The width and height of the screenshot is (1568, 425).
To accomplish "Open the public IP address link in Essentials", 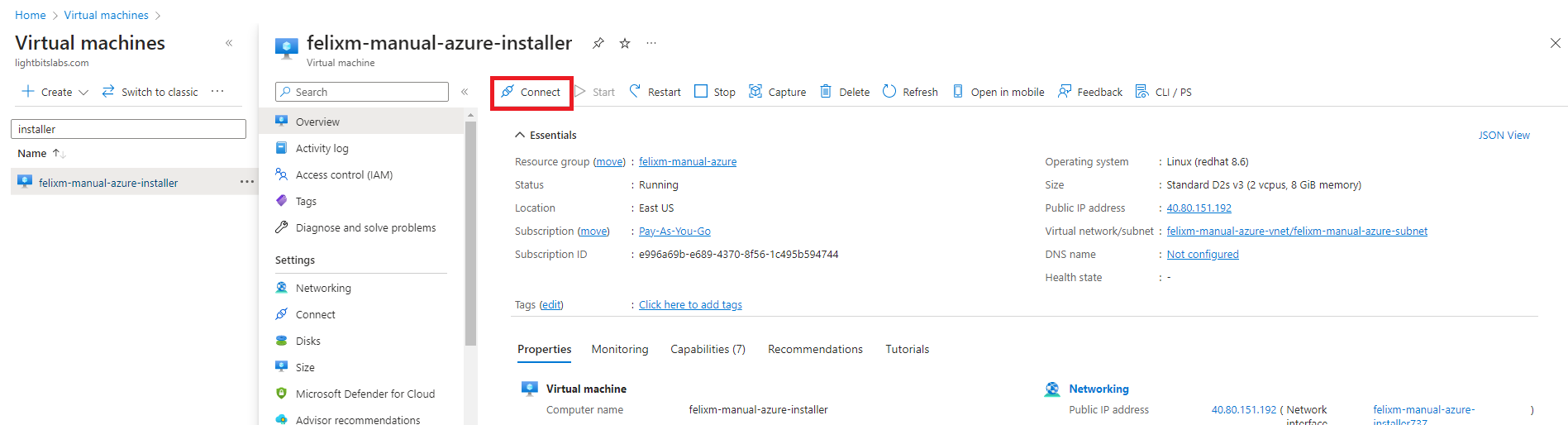I will pos(1199,208).
